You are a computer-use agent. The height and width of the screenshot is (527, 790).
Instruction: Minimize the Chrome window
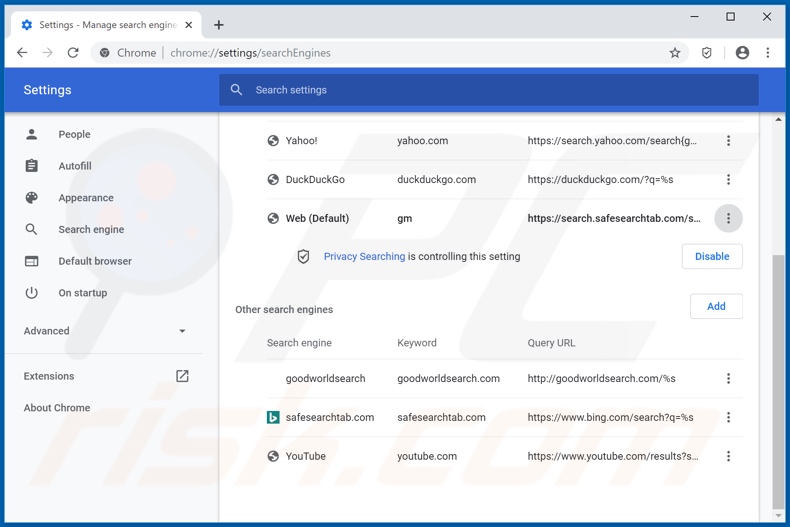point(694,17)
